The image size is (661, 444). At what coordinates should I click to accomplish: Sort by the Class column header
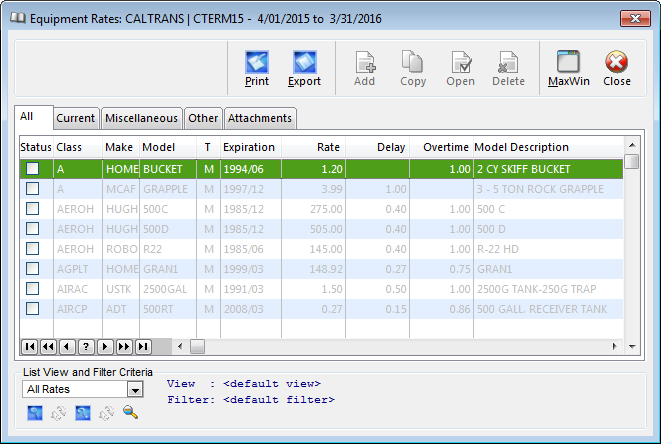tap(78, 147)
